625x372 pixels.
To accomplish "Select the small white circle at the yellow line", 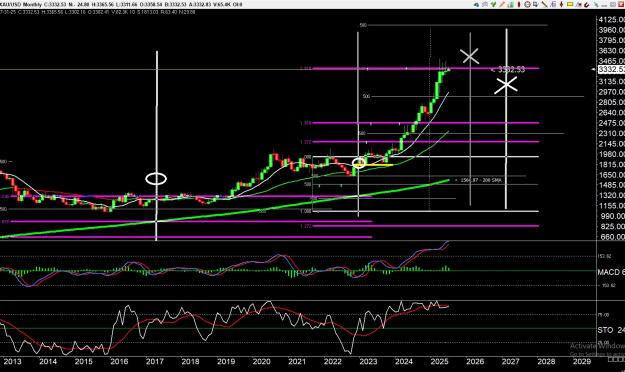I will (x=359, y=163).
